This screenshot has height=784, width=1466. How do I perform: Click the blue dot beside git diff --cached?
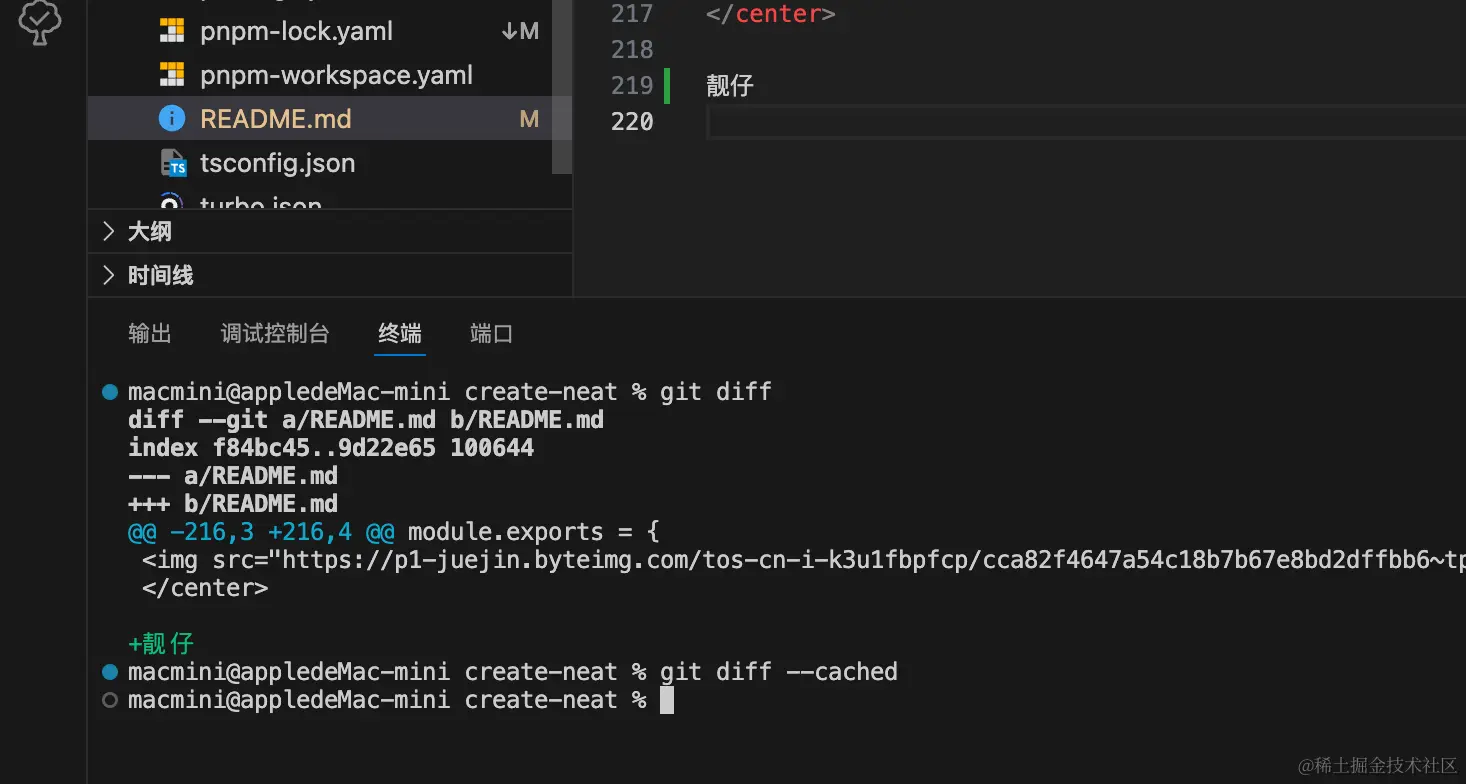110,671
